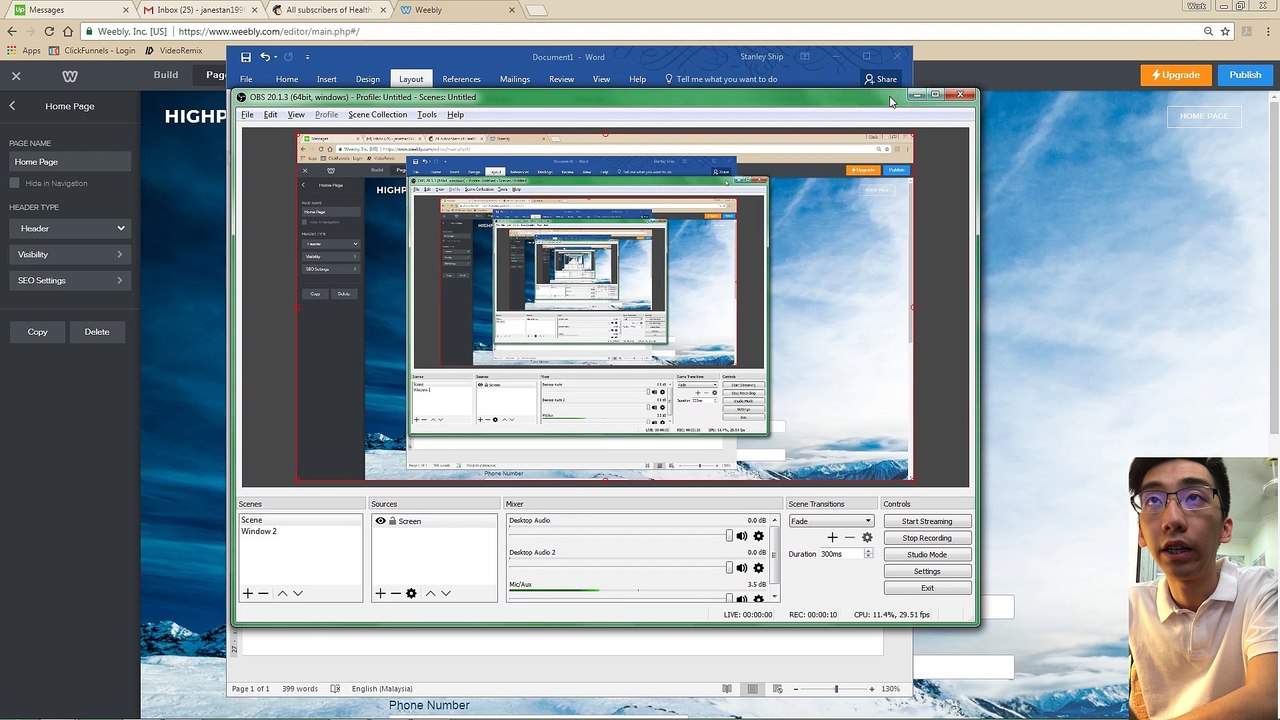Image resolution: width=1280 pixels, height=720 pixels.
Task: Adjust the Word zoom slider
Action: click(836, 689)
